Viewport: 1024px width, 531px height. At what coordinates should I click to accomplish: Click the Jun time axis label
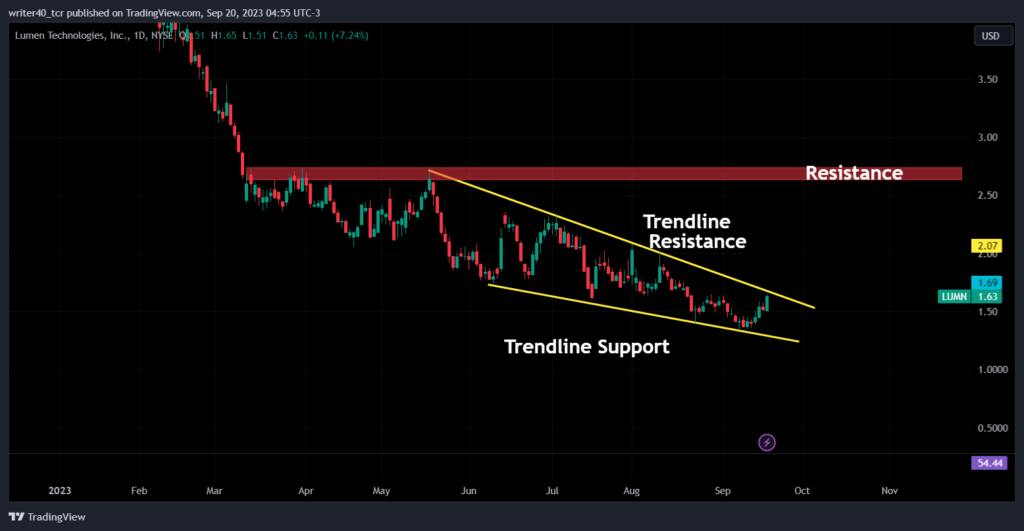tap(468, 491)
